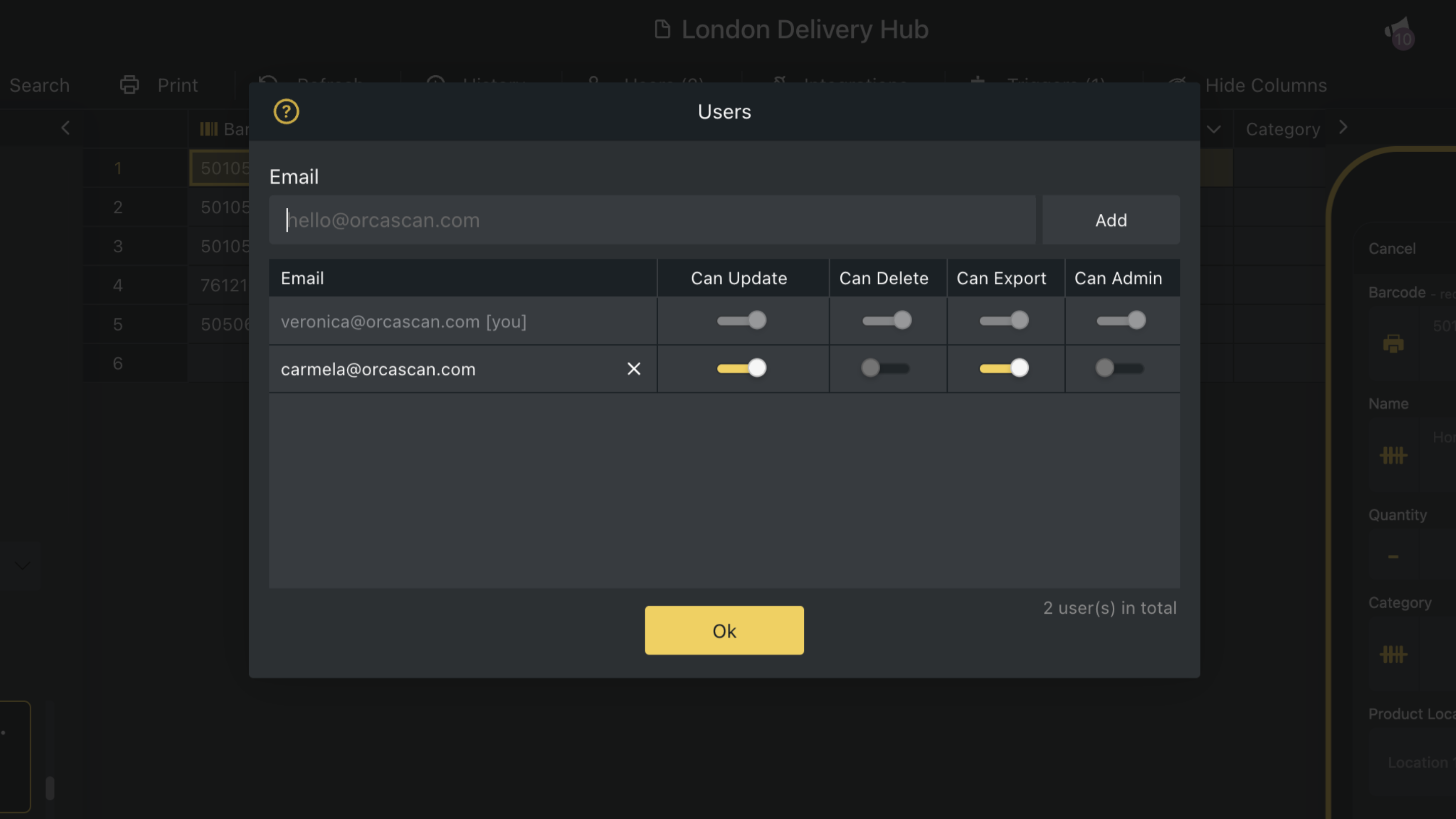The height and width of the screenshot is (819, 1456).
Task: Disable Can Update for carmela
Action: 742,369
